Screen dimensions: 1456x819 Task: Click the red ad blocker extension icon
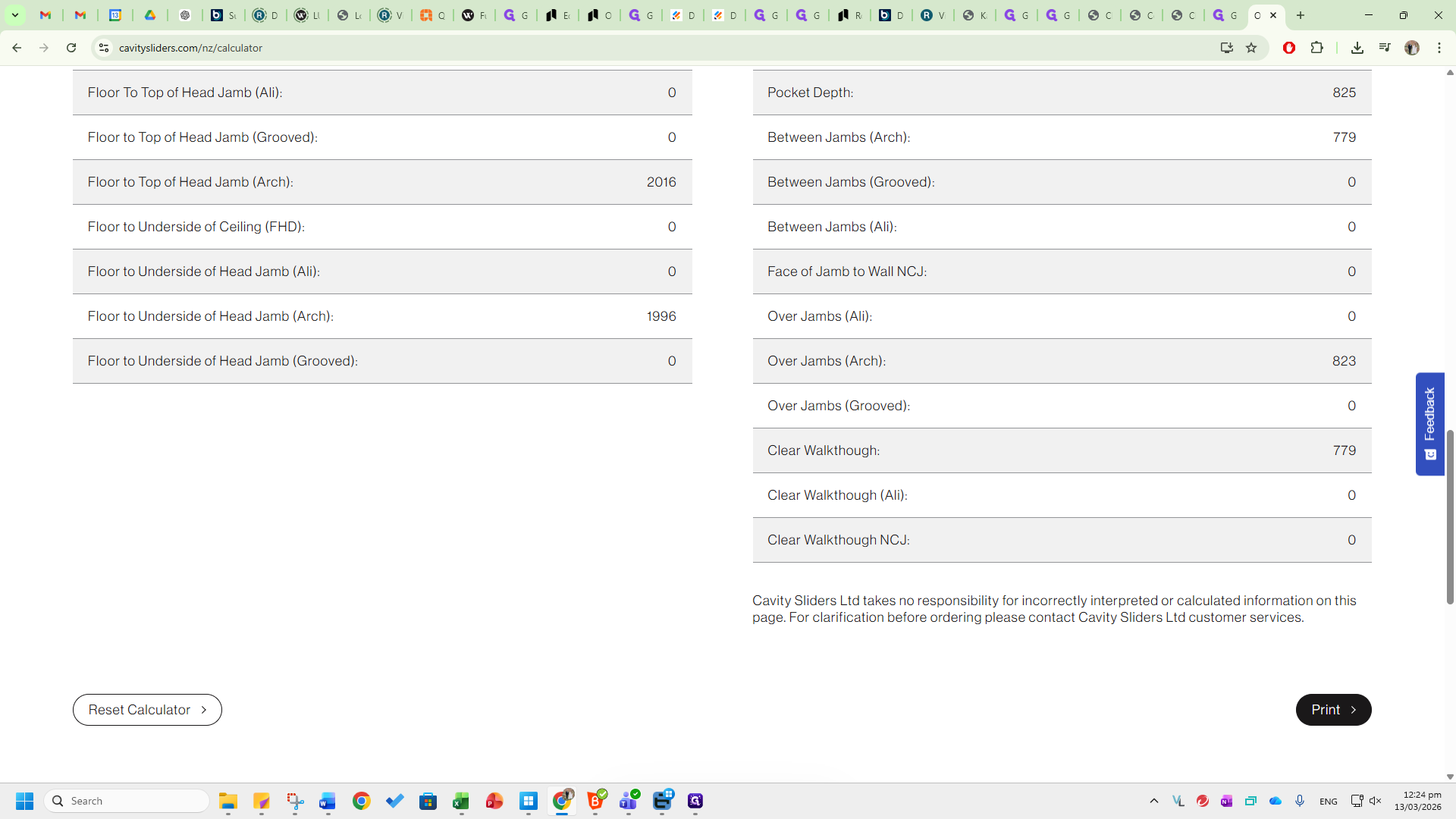pyautogui.click(x=1289, y=48)
